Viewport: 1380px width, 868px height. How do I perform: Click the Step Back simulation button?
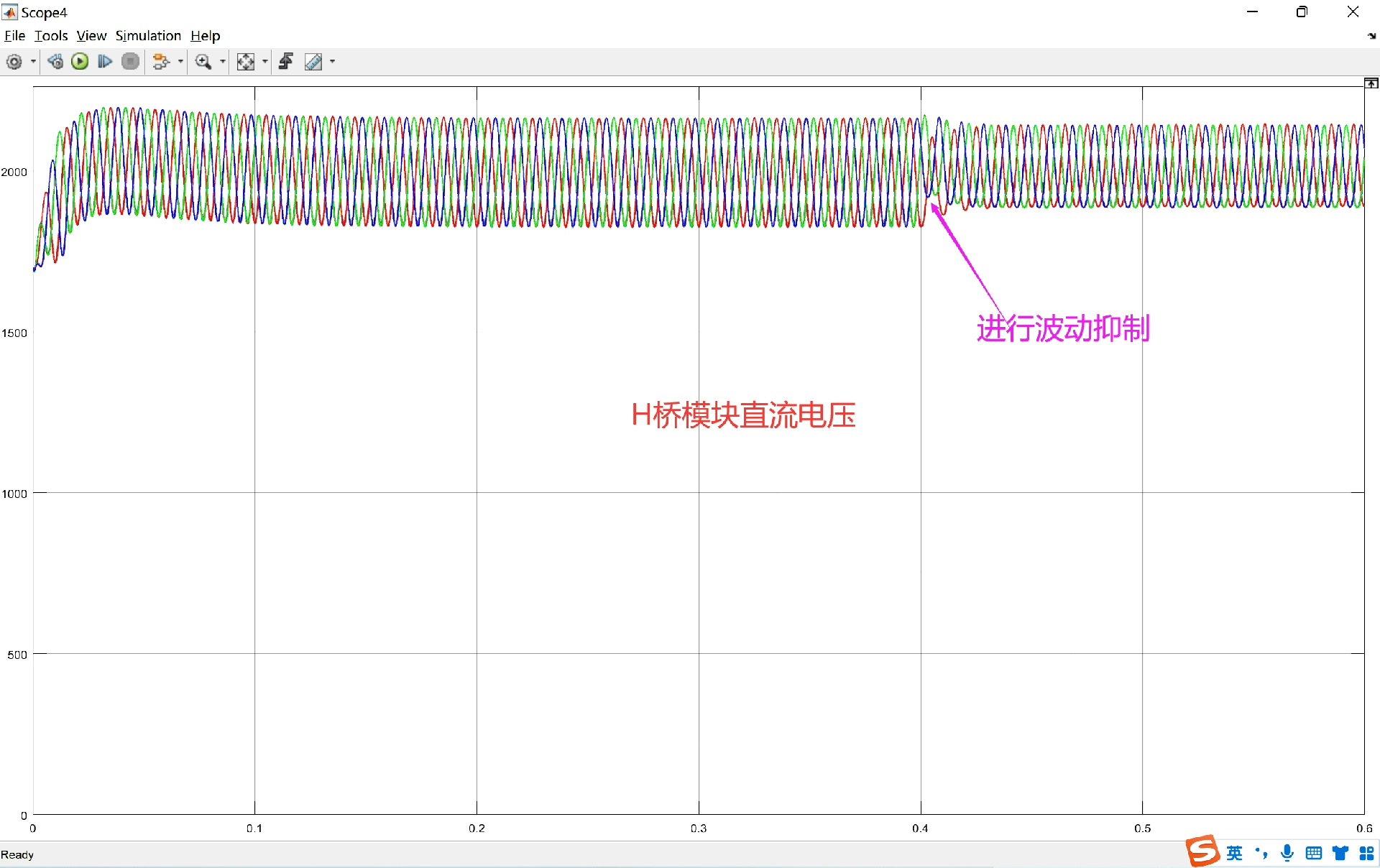pos(55,62)
